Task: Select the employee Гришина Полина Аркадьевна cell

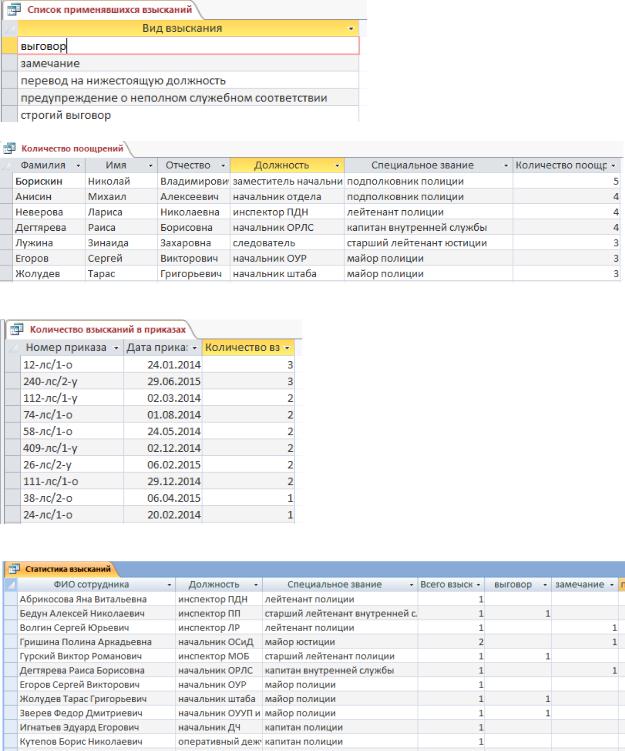Action: 82,640
